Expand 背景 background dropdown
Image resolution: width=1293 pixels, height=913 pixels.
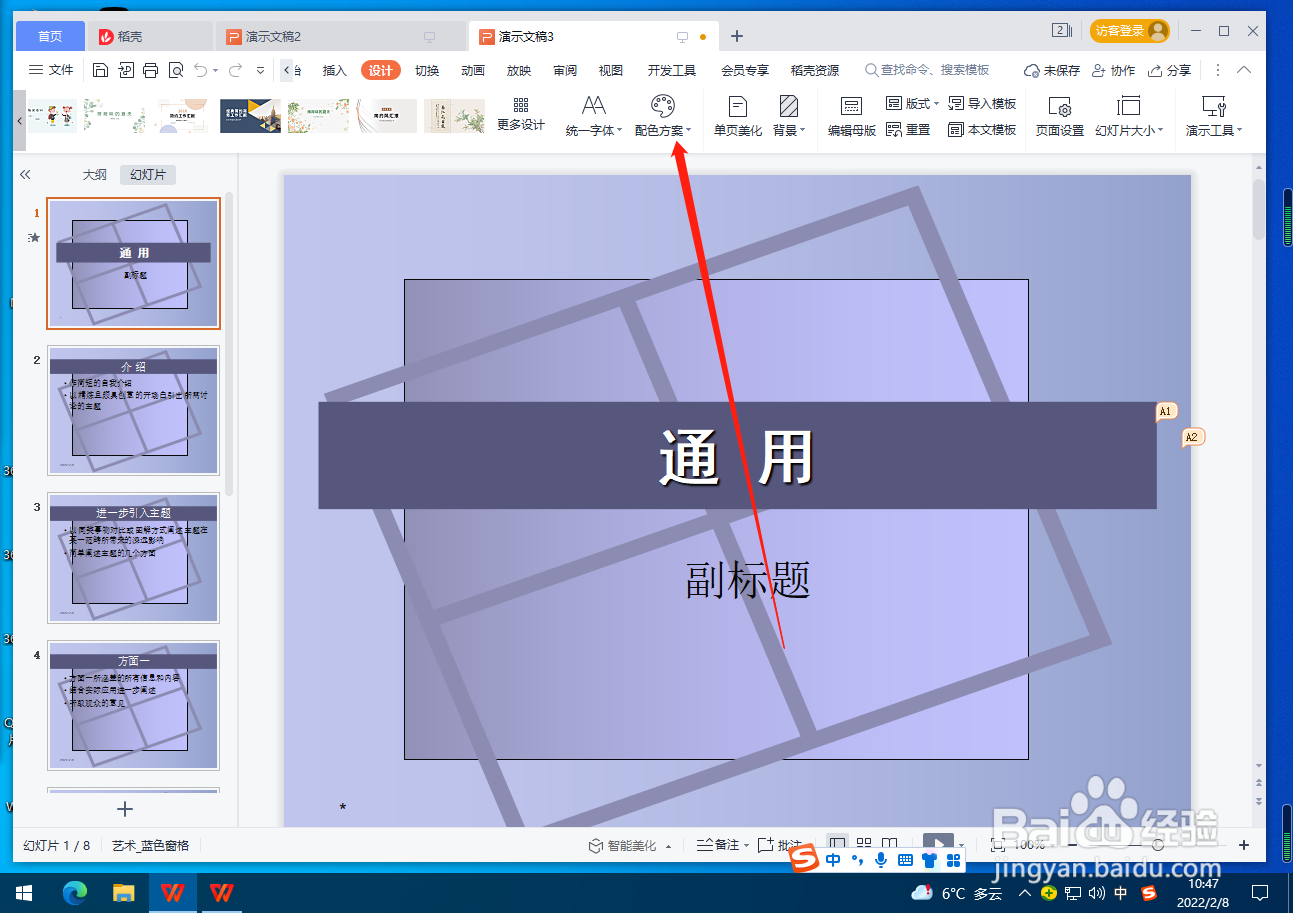(x=789, y=116)
